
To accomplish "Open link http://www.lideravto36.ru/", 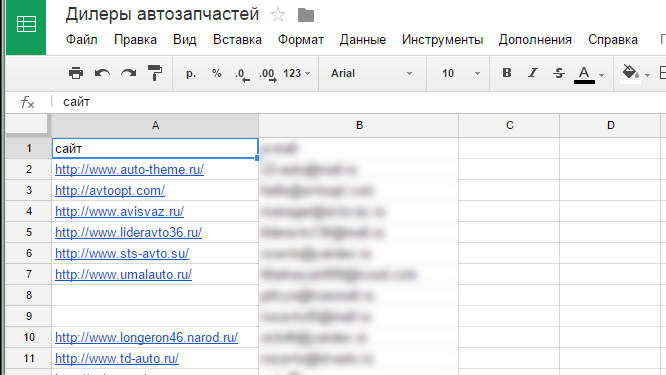I will (x=128, y=232).
